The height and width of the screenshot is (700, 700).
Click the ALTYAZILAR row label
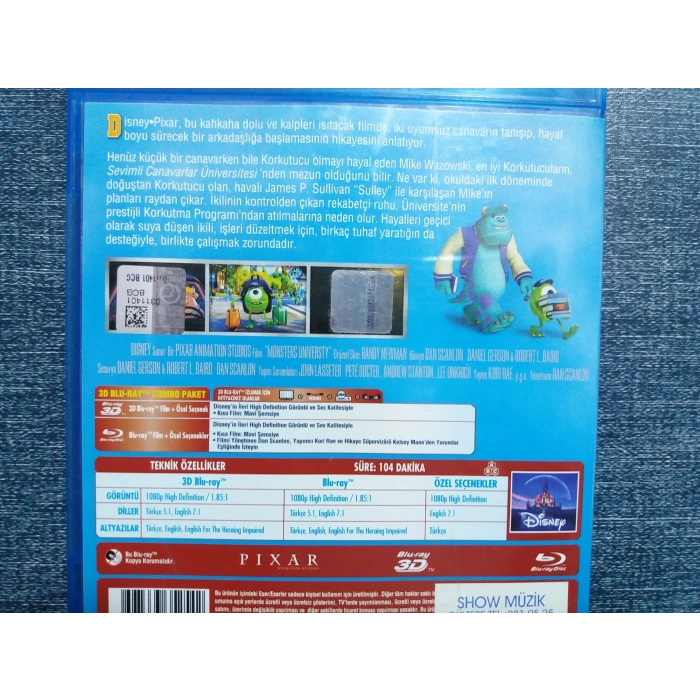click(119, 528)
